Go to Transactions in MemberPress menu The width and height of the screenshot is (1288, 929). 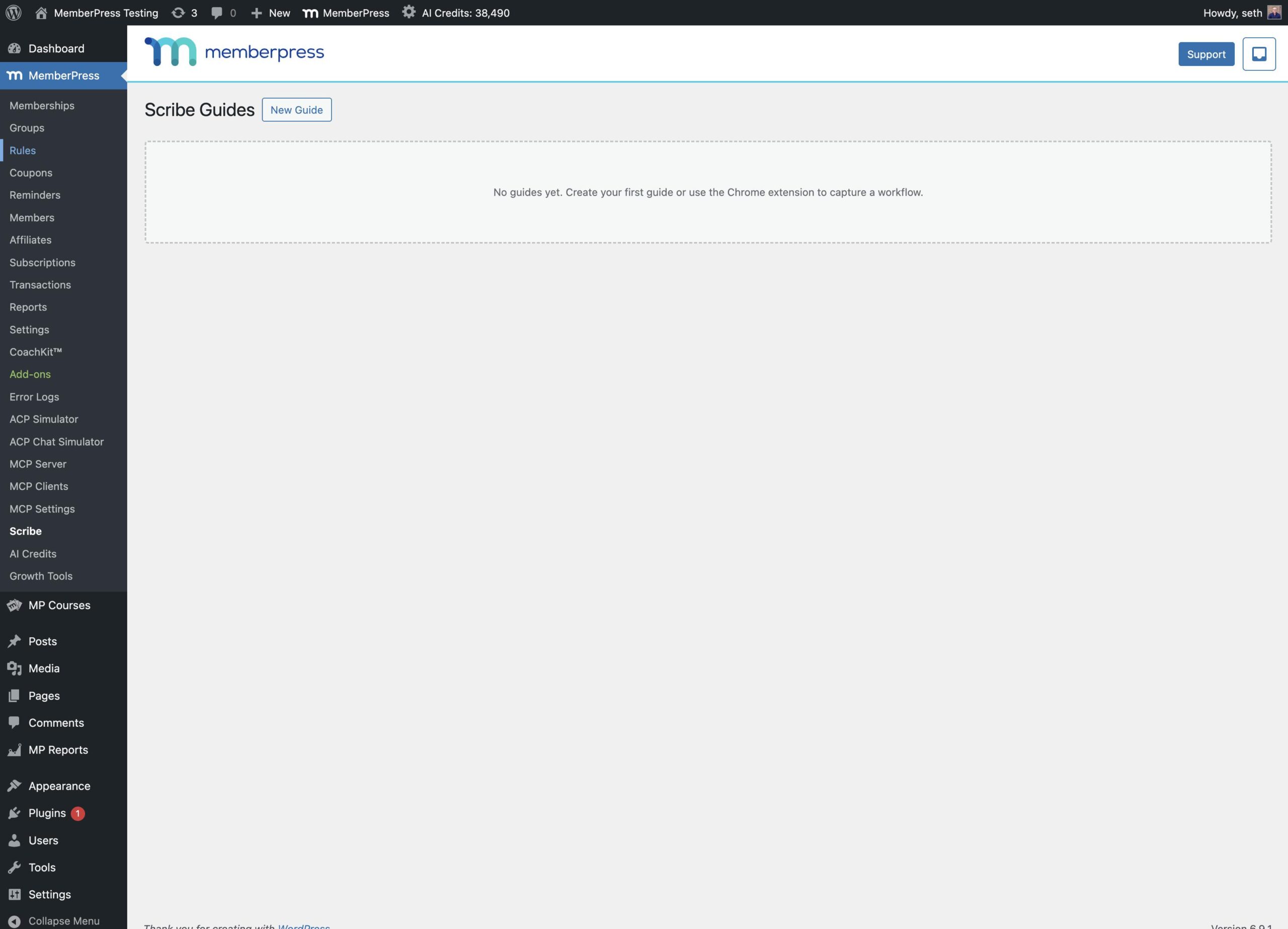pyautogui.click(x=40, y=285)
